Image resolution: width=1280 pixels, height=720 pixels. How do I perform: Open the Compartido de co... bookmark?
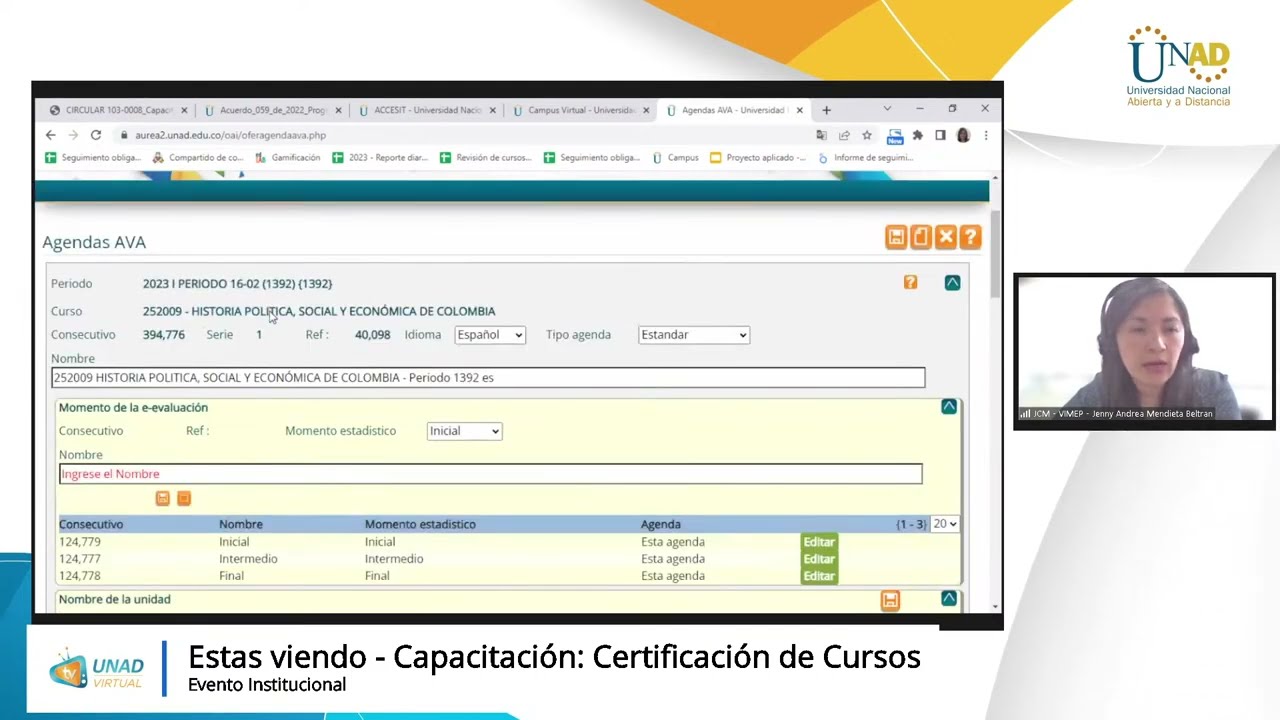click(198, 158)
